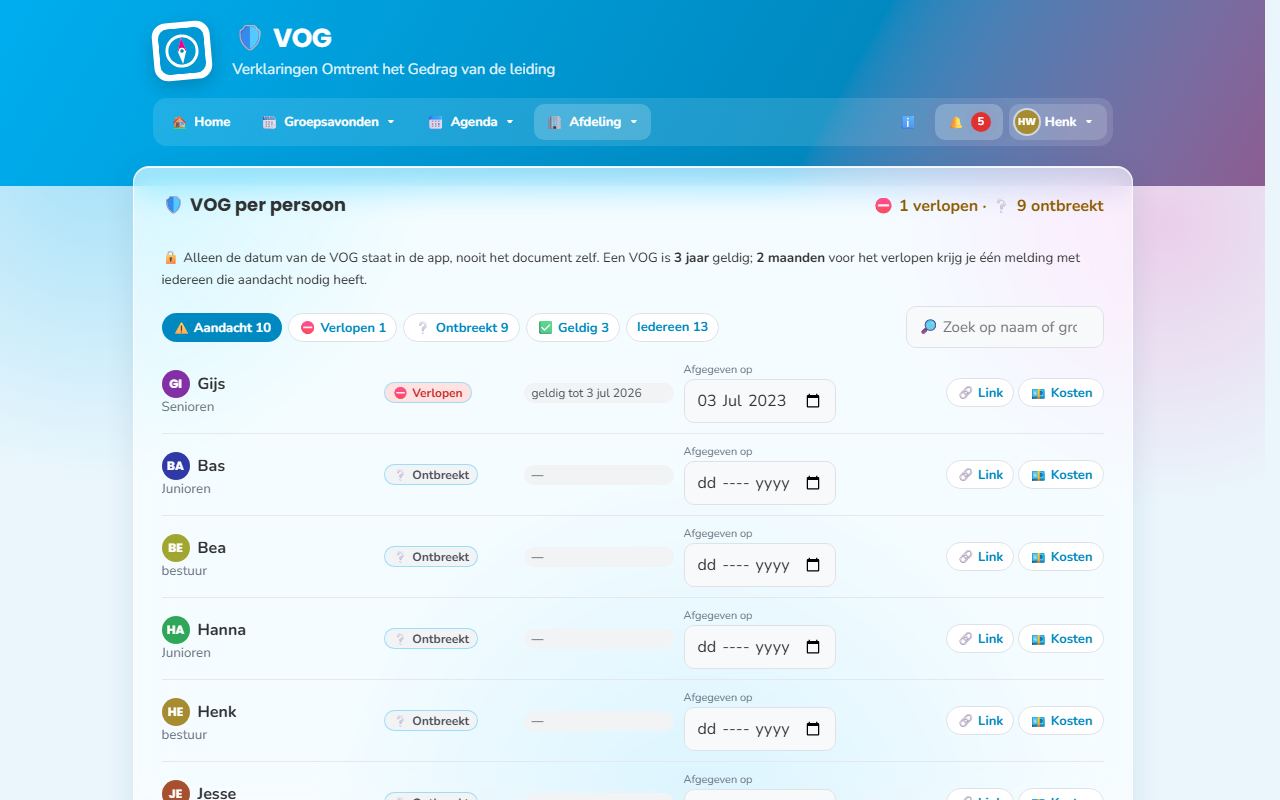Click Hanna's HA avatar
The width and height of the screenshot is (1280, 800).
point(176,630)
